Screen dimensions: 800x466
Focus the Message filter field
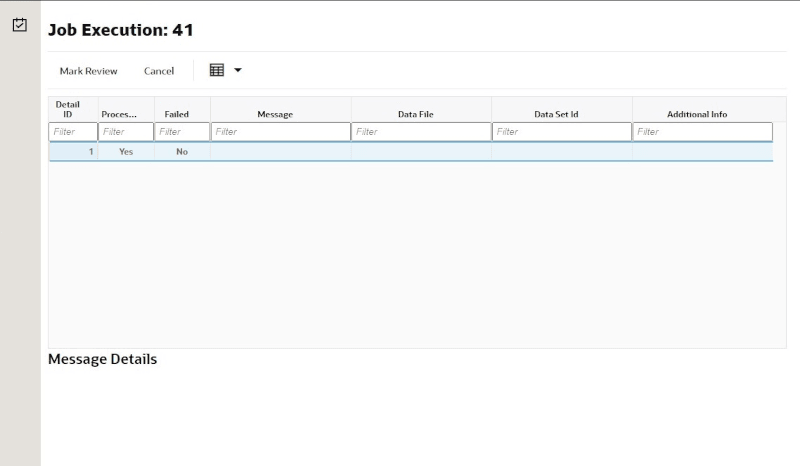pos(281,132)
